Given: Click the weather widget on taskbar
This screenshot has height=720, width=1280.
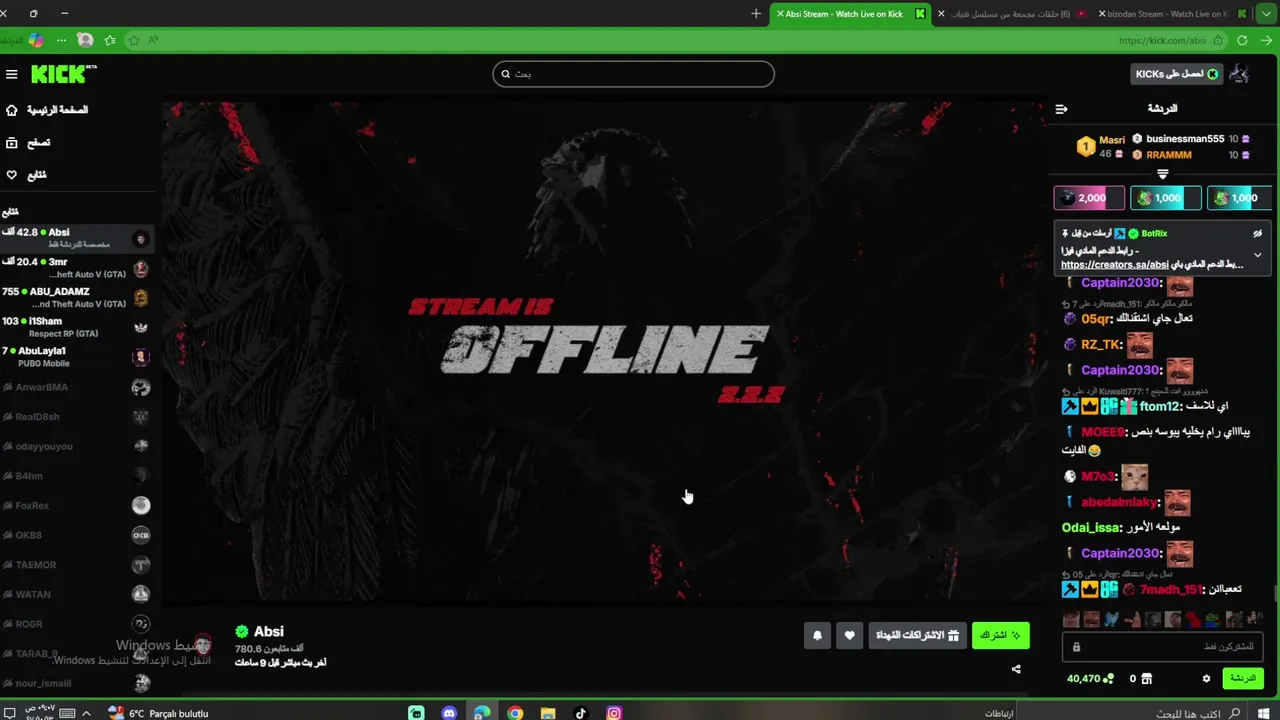Looking at the screenshot, I should (158, 713).
